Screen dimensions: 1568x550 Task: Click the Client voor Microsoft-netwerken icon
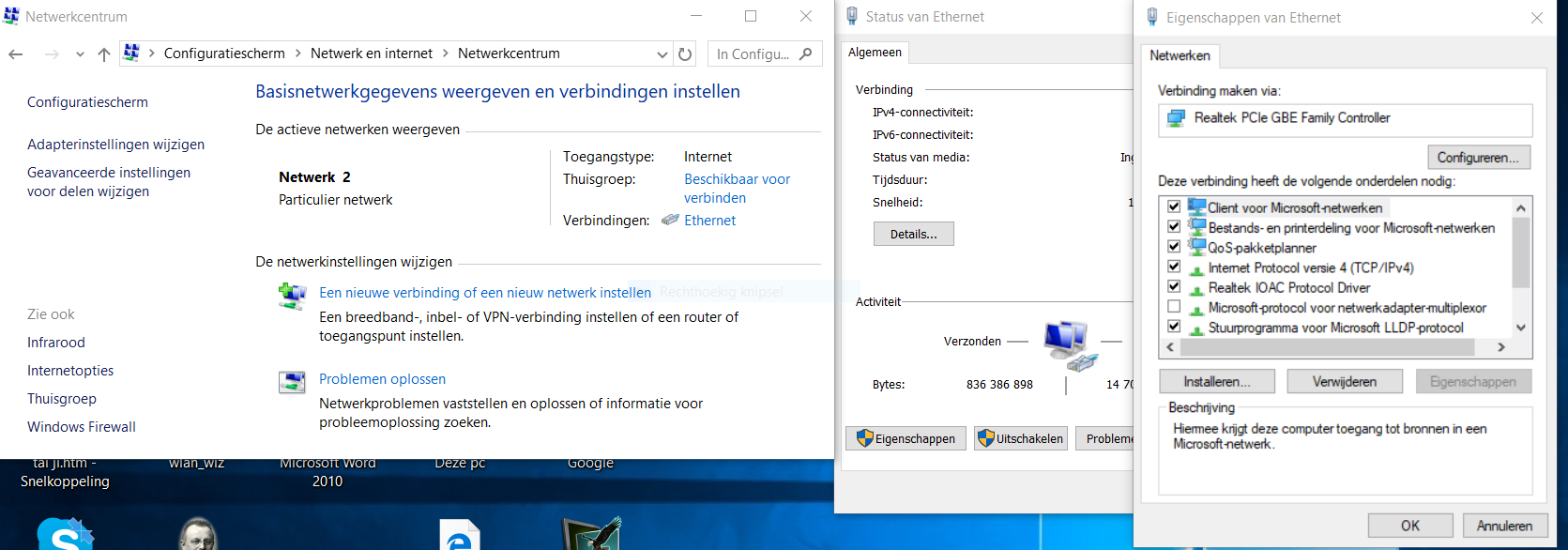pos(1196,206)
